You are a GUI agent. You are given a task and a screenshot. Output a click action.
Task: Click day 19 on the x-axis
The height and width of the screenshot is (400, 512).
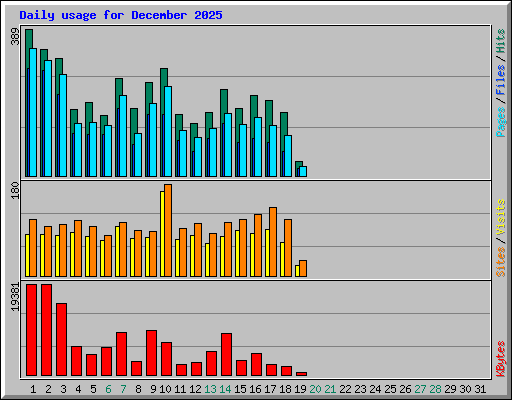pos(301,389)
